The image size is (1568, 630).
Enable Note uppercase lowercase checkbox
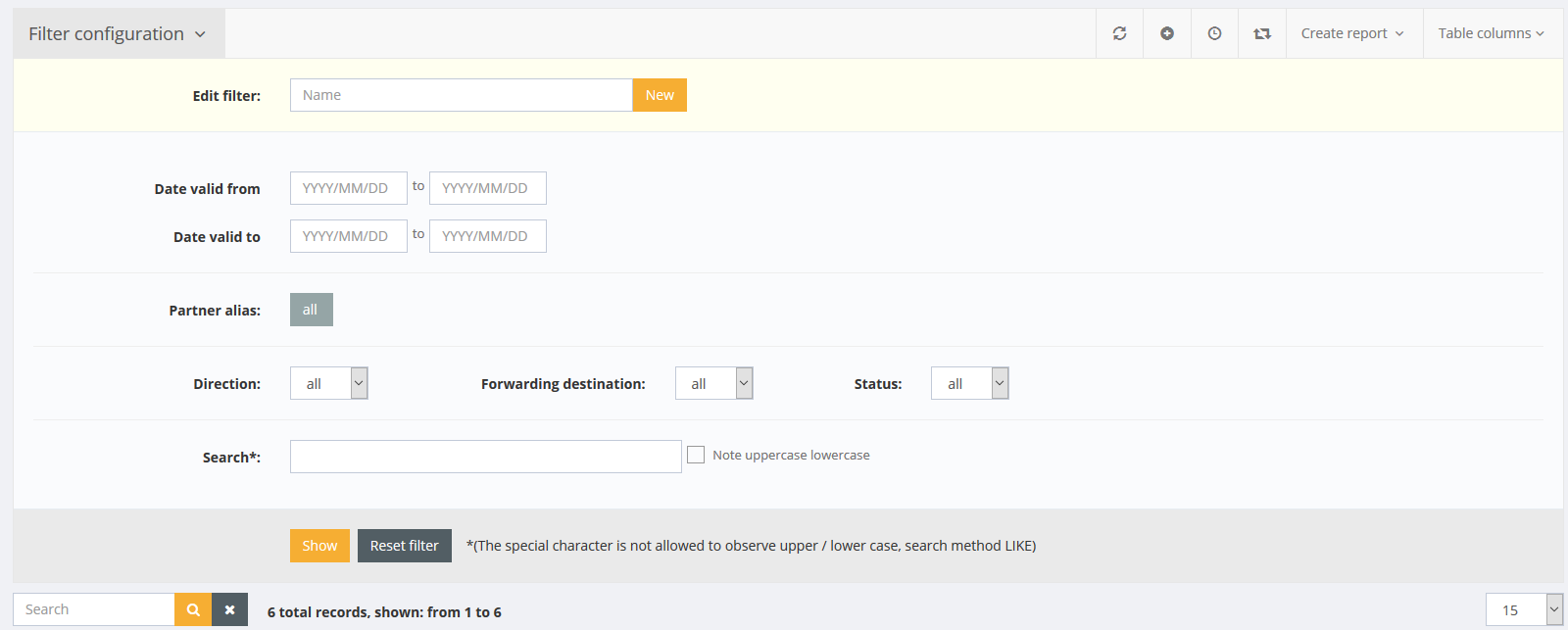pos(696,455)
